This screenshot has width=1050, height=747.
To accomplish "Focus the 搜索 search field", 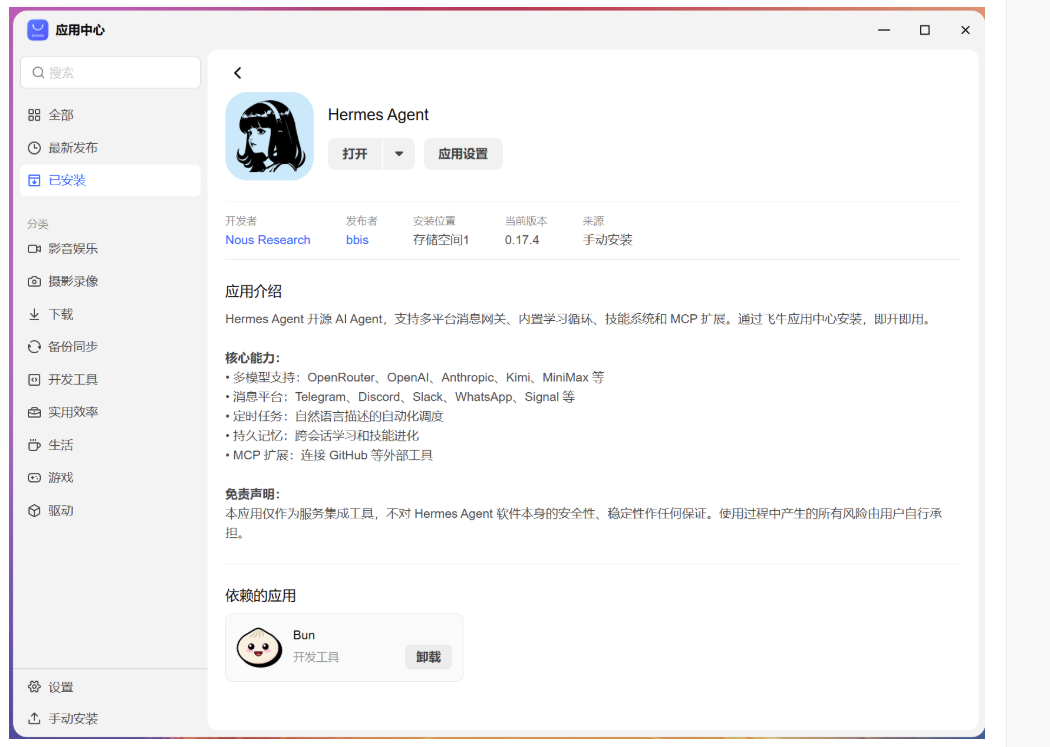I will pos(110,72).
